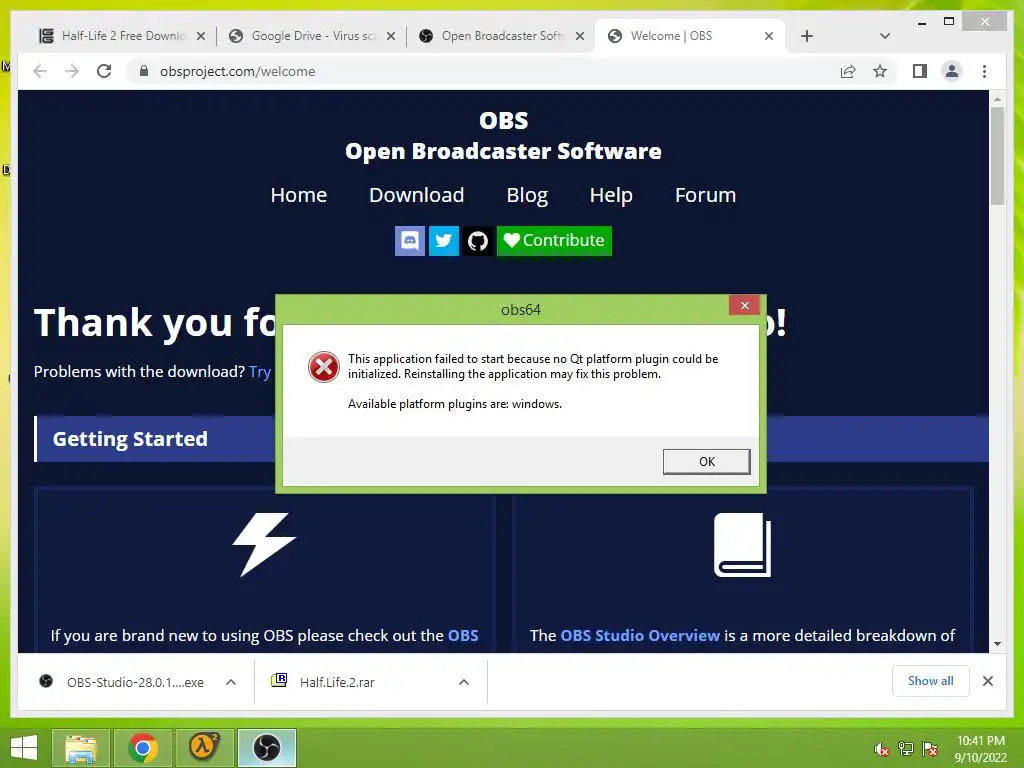The image size is (1024, 768).
Task: Close the Open Broadcaster Software tab
Action: pyautogui.click(x=579, y=37)
